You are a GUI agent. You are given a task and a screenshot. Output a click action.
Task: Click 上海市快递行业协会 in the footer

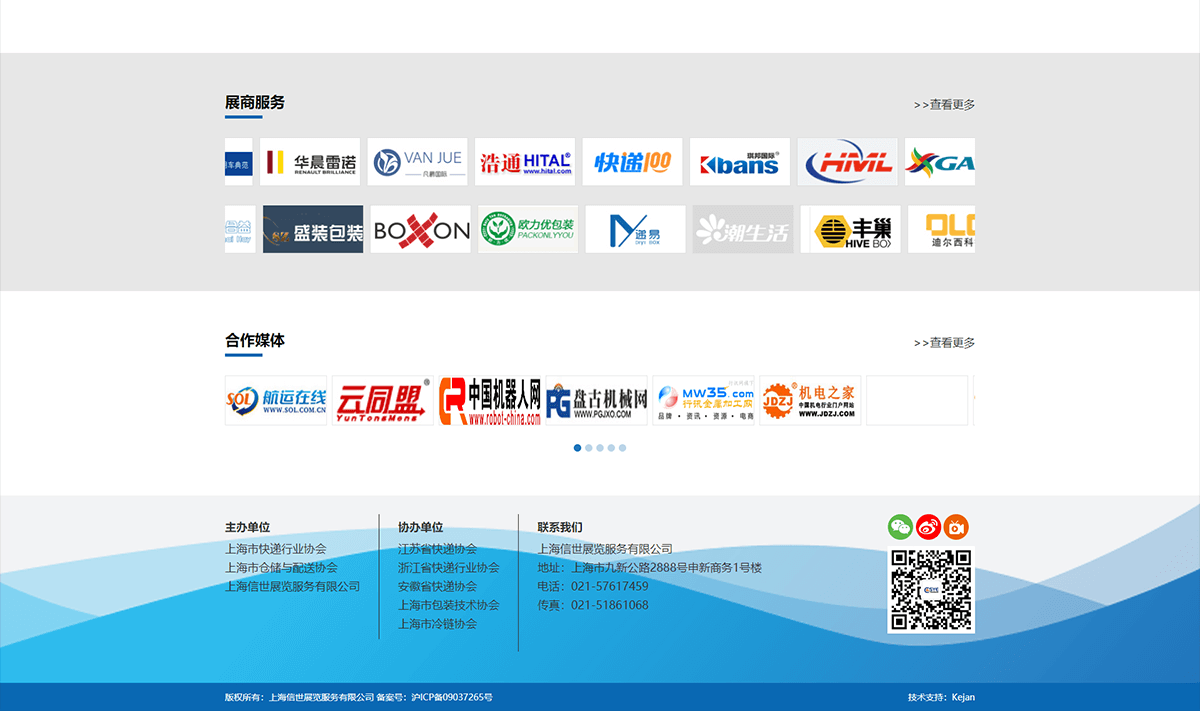click(x=276, y=549)
